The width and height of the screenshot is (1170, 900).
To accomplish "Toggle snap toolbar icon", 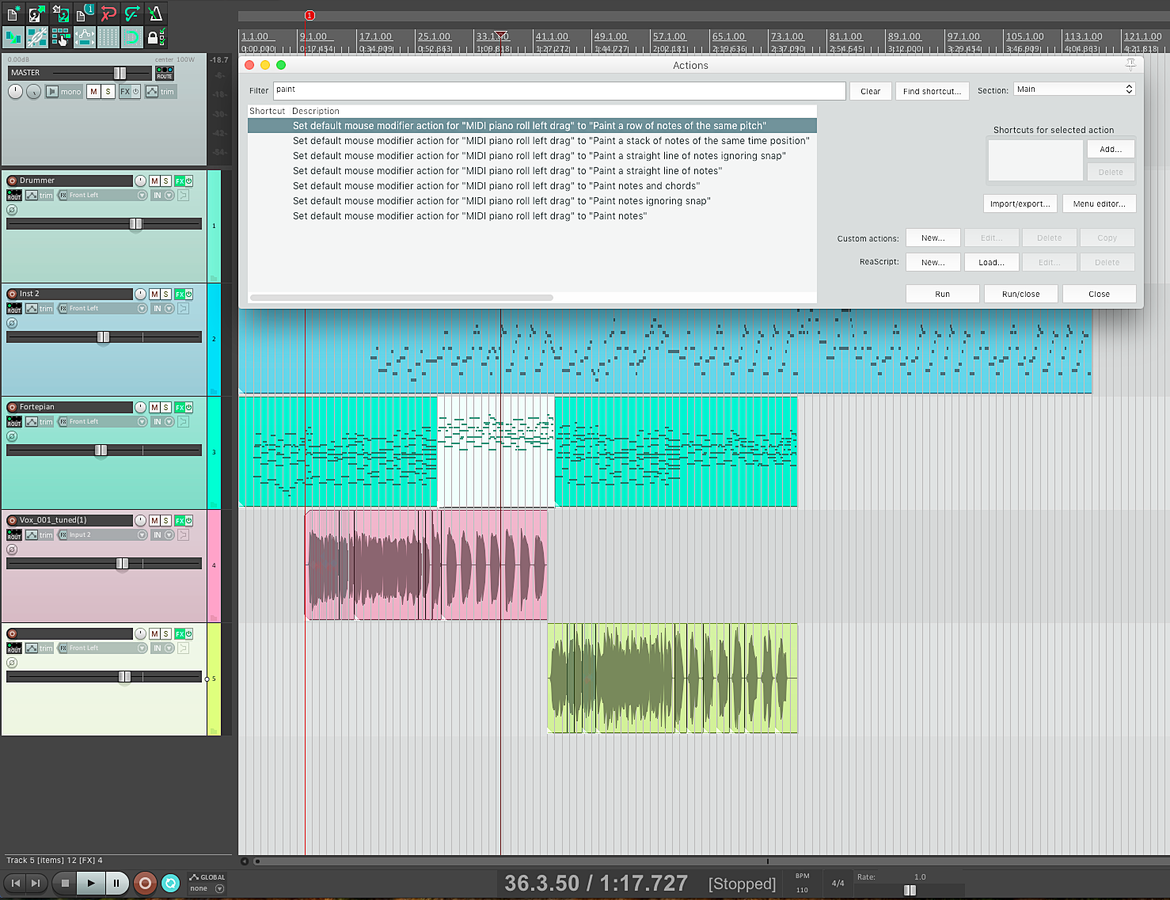I will tap(132, 37).
